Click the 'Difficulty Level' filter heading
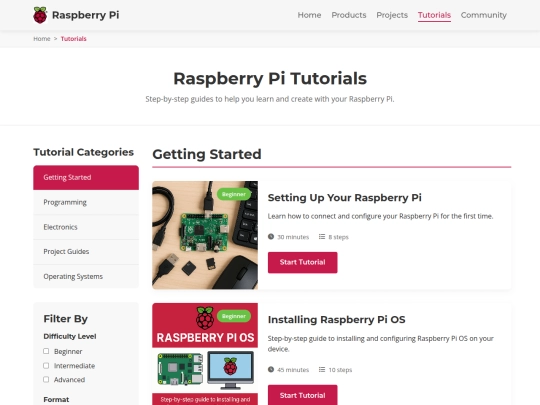This screenshot has height=405, width=540. (x=70, y=336)
